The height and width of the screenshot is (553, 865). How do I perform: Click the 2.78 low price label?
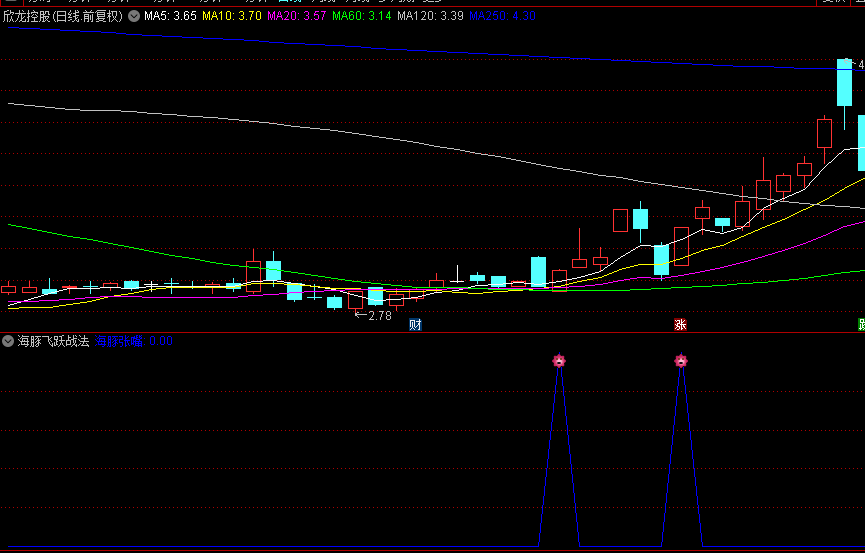click(380, 316)
